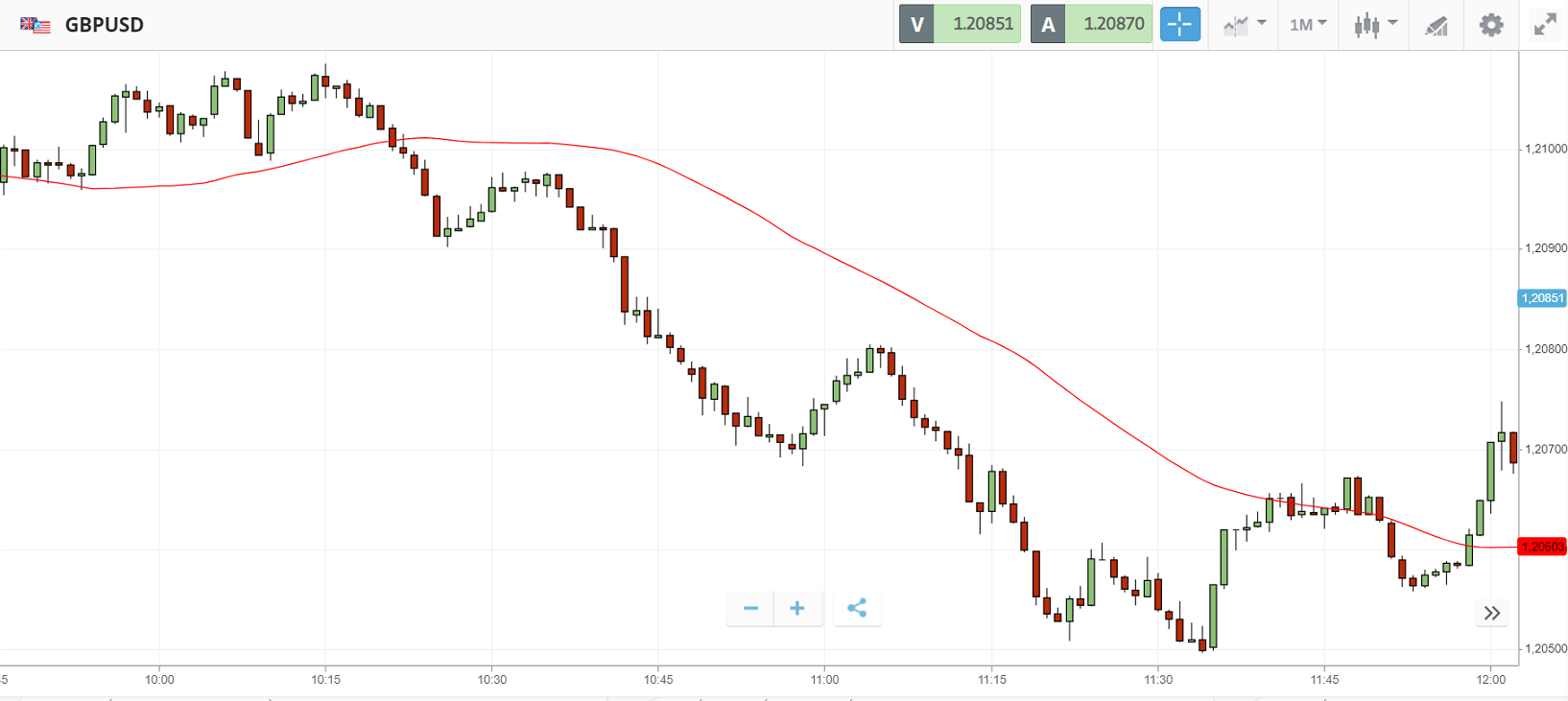This screenshot has width=1568, height=701.
Task: Open chart settings gear
Action: pos(1490,24)
